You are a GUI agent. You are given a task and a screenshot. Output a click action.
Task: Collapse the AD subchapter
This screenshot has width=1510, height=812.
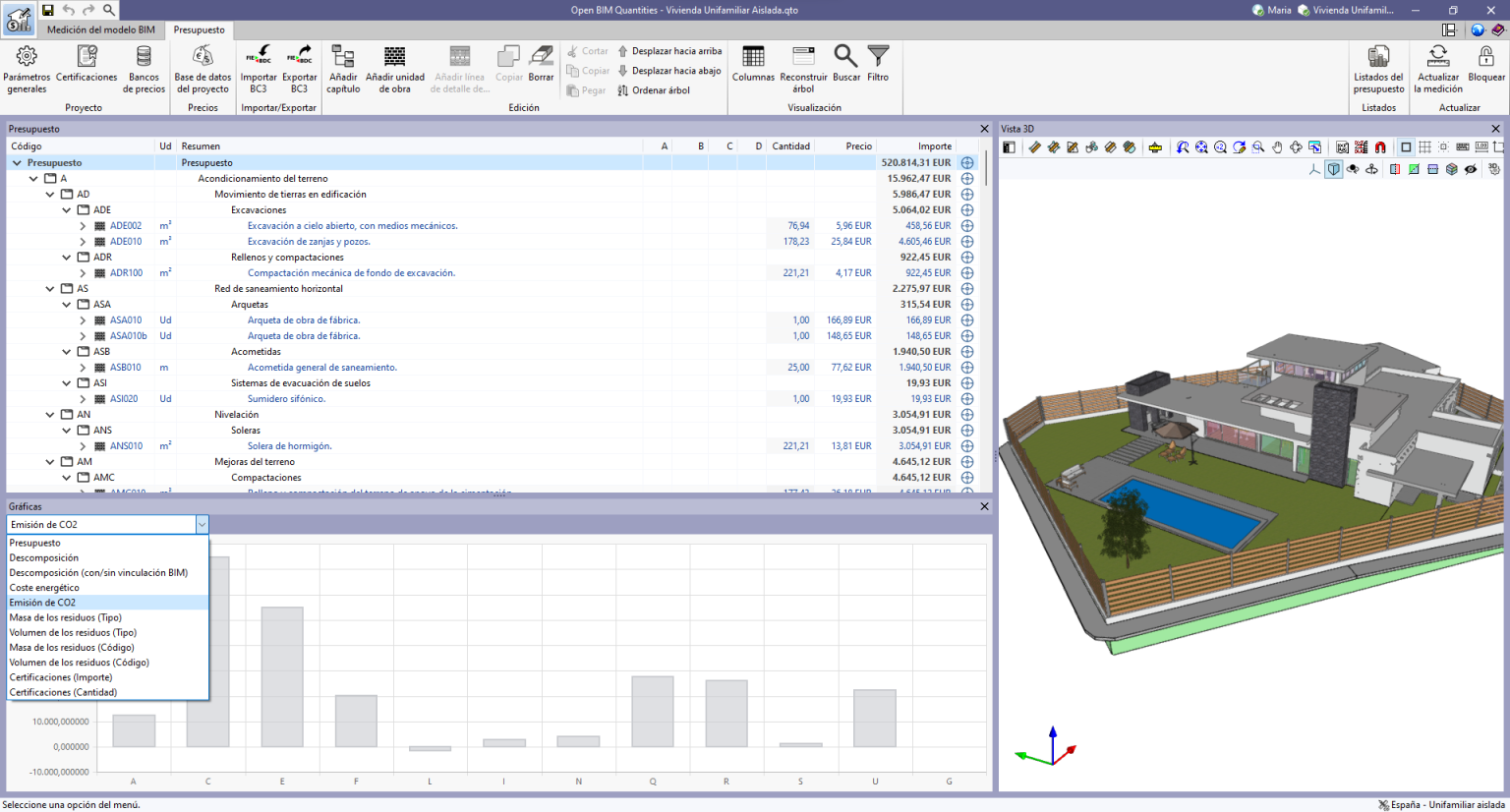click(50, 195)
